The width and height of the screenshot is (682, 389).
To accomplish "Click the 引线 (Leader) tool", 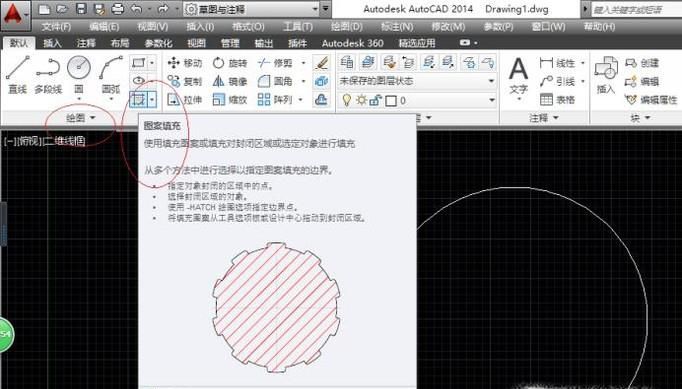I will (558, 81).
